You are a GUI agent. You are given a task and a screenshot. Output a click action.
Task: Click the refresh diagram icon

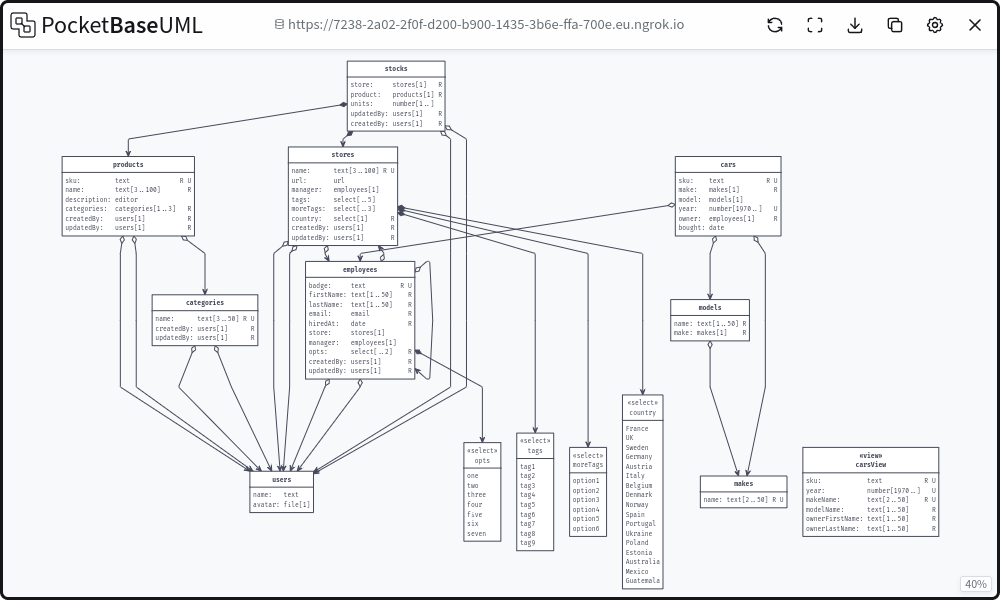pos(775,25)
